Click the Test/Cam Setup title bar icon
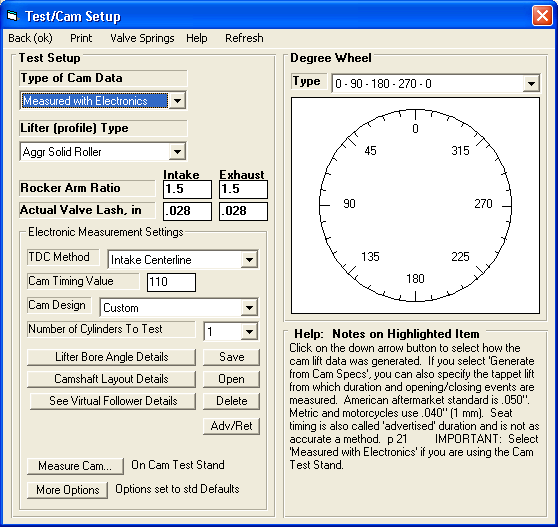Image resolution: width=558 pixels, height=527 pixels. 12,16
